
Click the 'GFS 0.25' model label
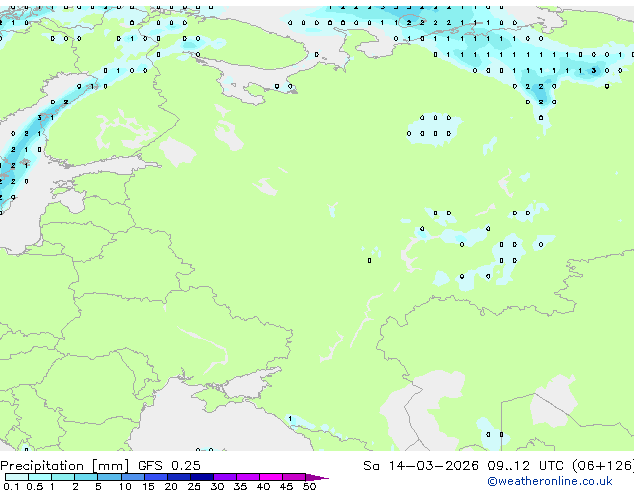pyautogui.click(x=169, y=466)
